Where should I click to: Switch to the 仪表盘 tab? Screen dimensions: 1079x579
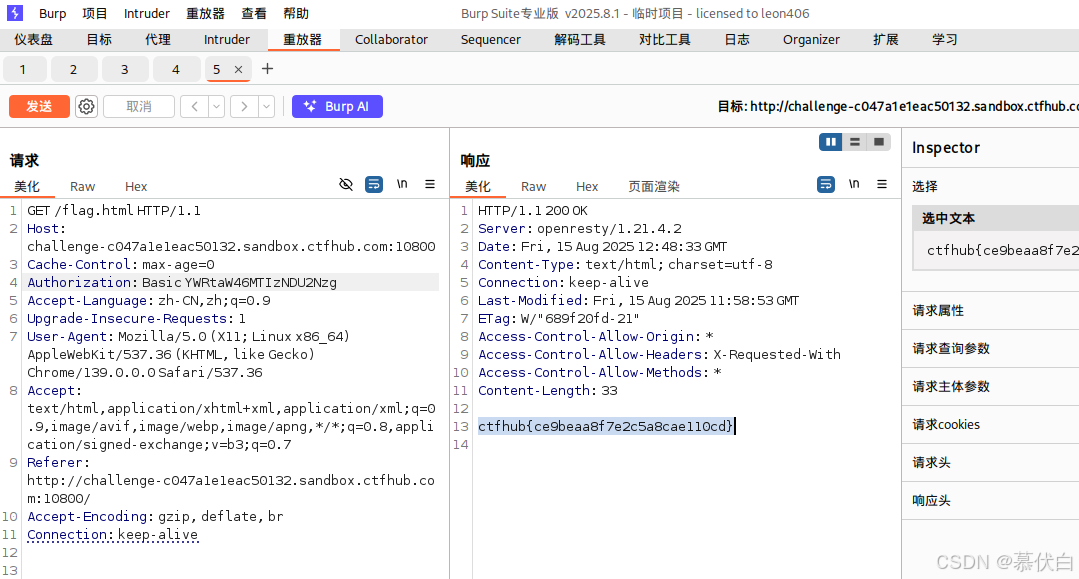point(34,40)
